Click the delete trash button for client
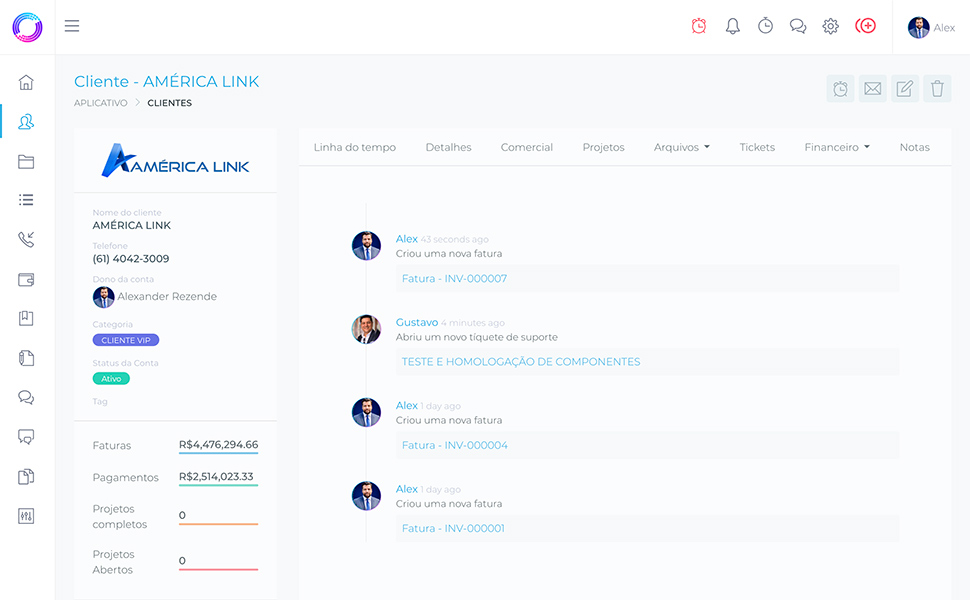The image size is (970, 600). coord(937,88)
